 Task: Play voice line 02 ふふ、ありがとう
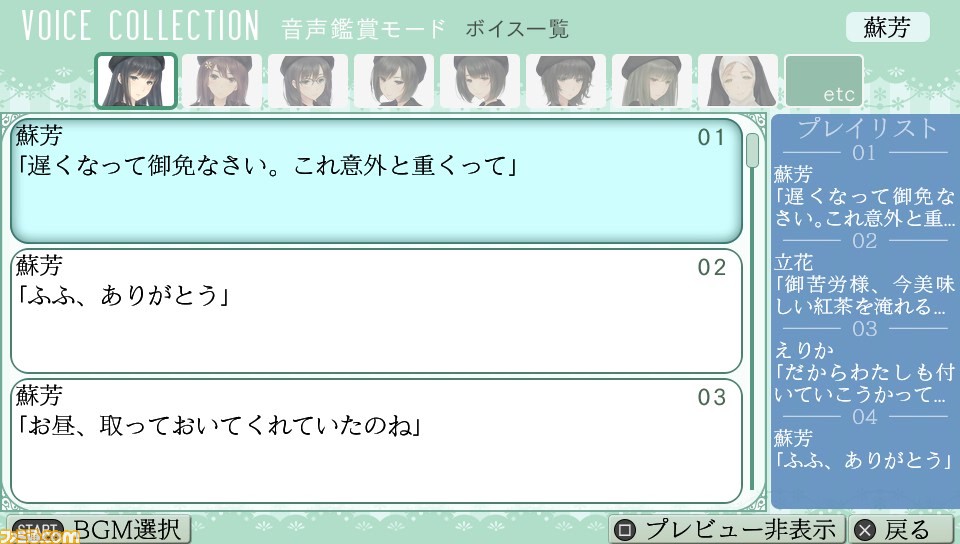pyautogui.click(x=377, y=311)
